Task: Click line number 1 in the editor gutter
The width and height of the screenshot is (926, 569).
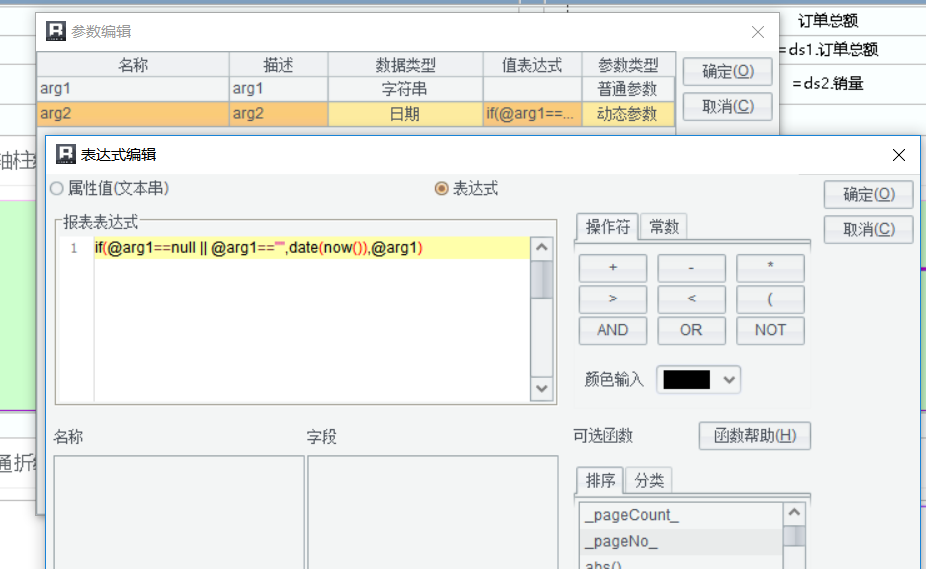Action: (x=74, y=248)
